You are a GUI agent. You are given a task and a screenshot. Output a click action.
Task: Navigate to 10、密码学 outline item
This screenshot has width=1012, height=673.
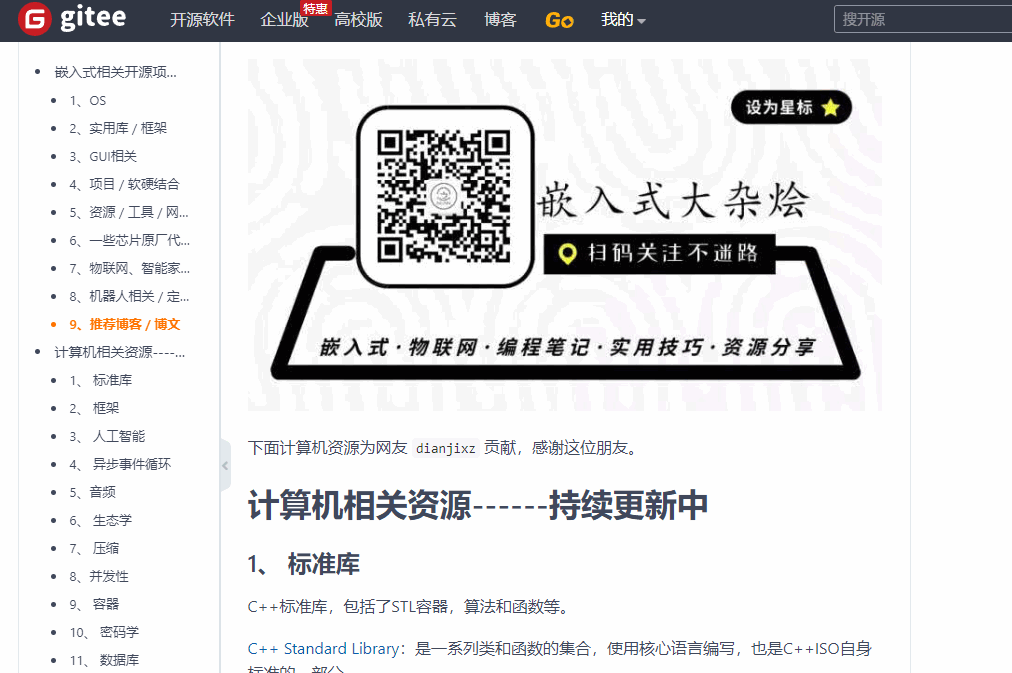coord(104,632)
